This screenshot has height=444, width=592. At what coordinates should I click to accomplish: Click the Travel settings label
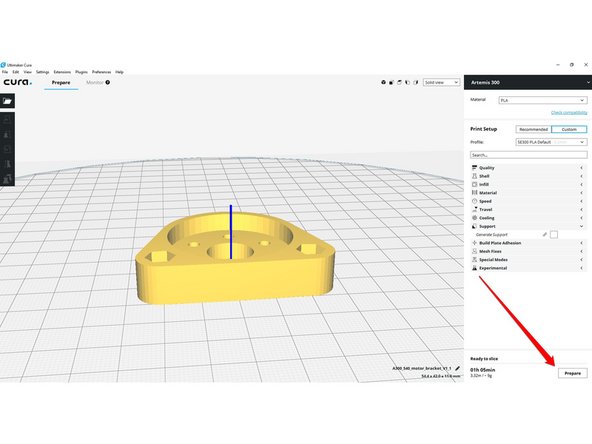point(486,210)
